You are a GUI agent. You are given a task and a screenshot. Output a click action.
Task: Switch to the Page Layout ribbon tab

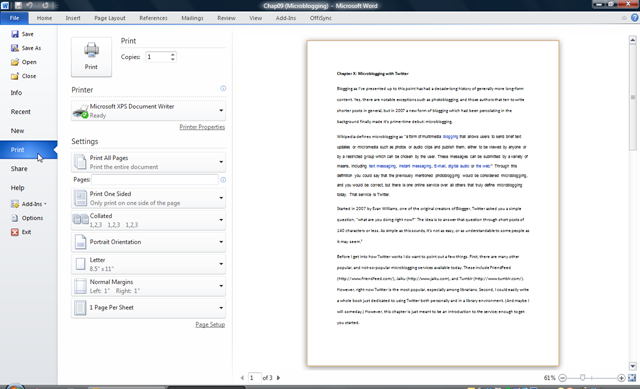110,18
